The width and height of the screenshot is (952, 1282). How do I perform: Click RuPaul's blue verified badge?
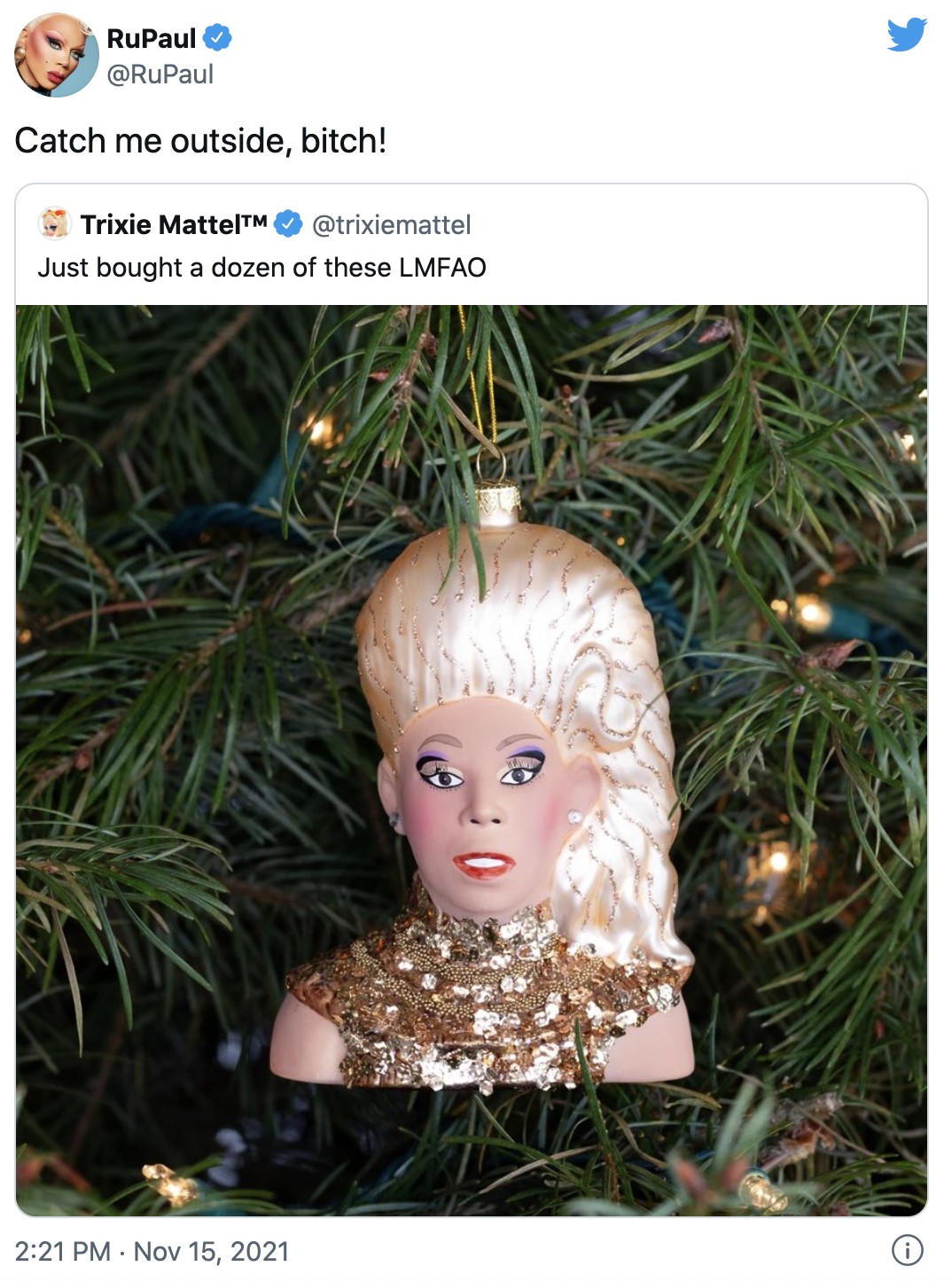tap(217, 38)
